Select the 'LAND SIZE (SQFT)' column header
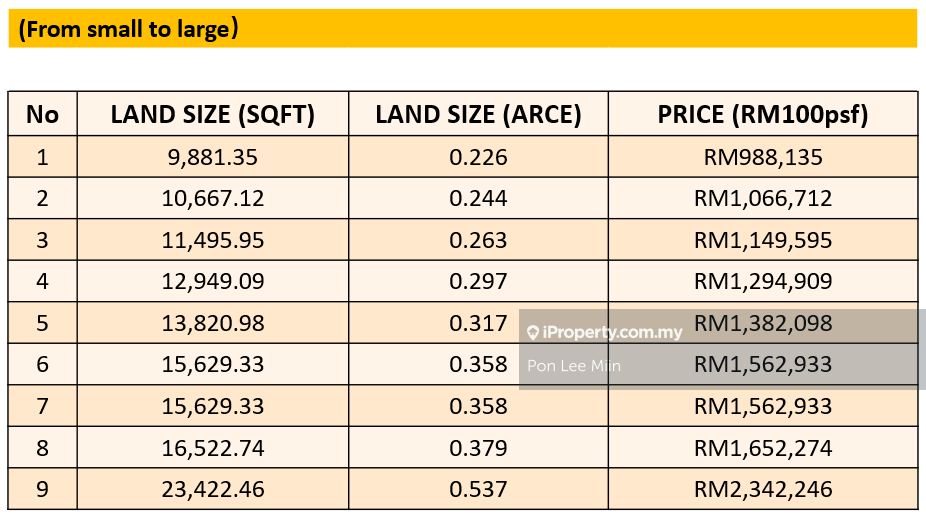This screenshot has width=926, height=516. pos(213,114)
